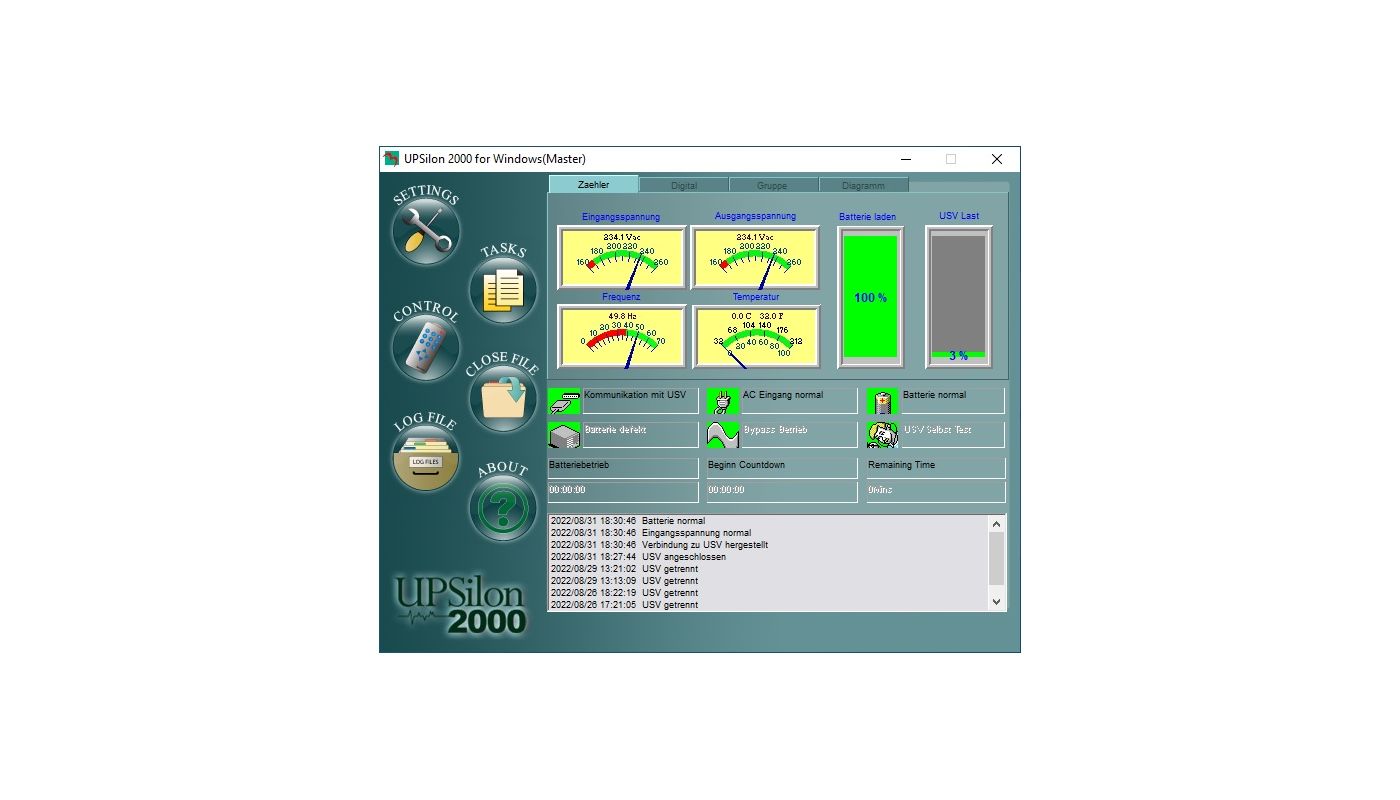This screenshot has height=800, width=1400.
Task: Click the 'Bypass Betrieb' status text
Action: (x=775, y=430)
